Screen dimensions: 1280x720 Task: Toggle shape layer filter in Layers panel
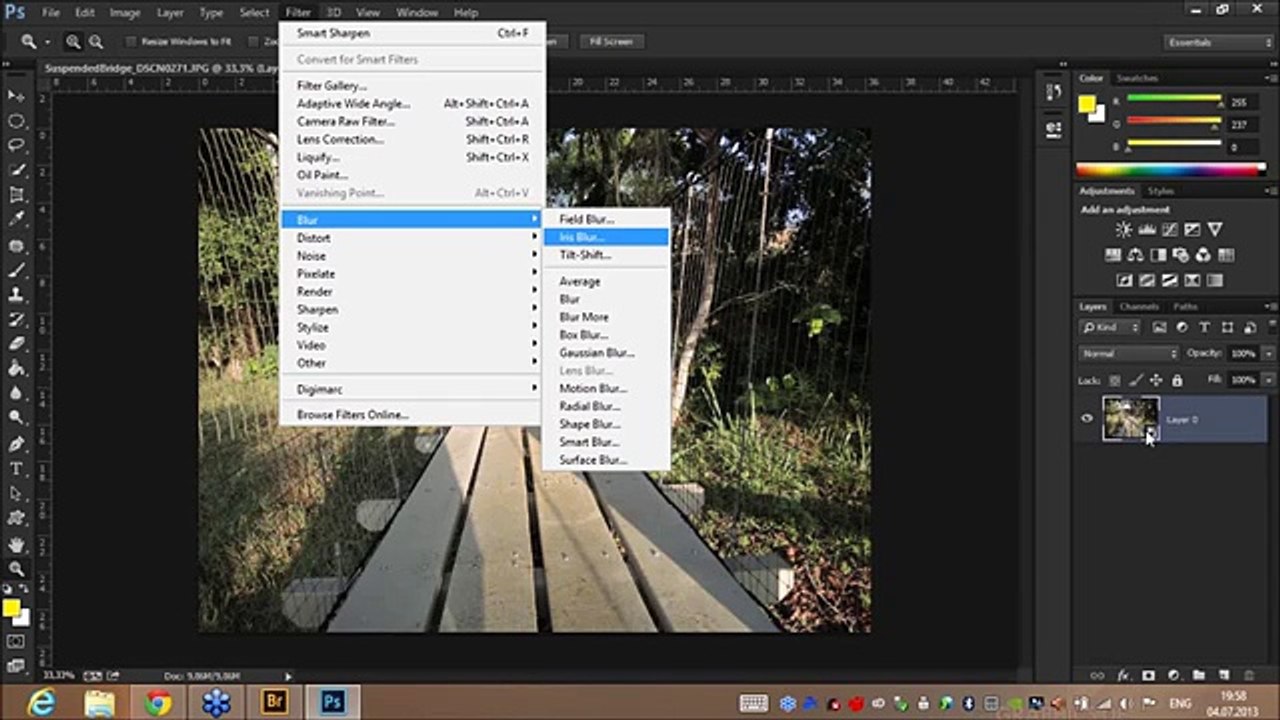pyautogui.click(x=1226, y=327)
